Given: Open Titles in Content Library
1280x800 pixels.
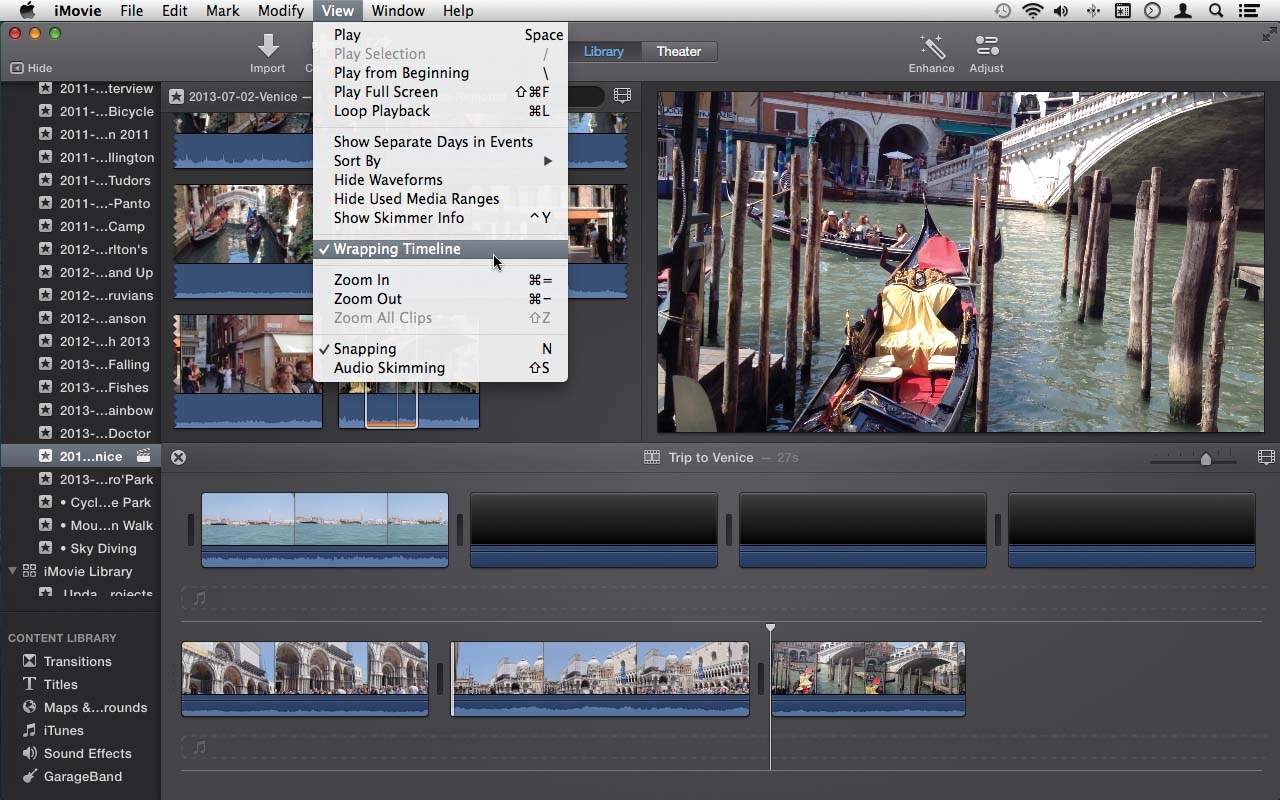Looking at the screenshot, I should (x=60, y=684).
